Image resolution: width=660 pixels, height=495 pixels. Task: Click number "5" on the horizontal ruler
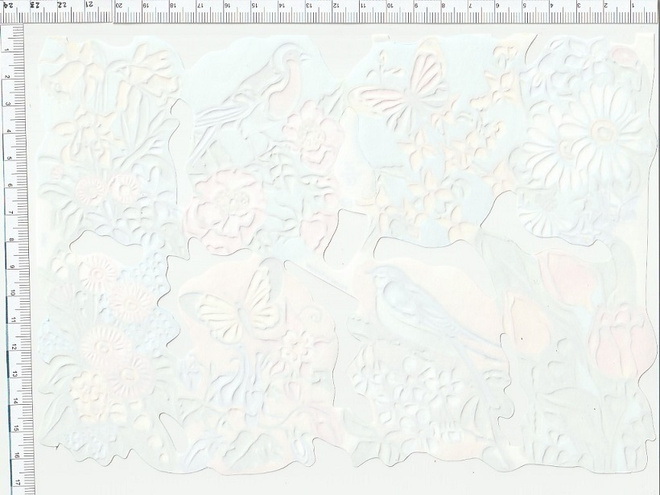524,5
